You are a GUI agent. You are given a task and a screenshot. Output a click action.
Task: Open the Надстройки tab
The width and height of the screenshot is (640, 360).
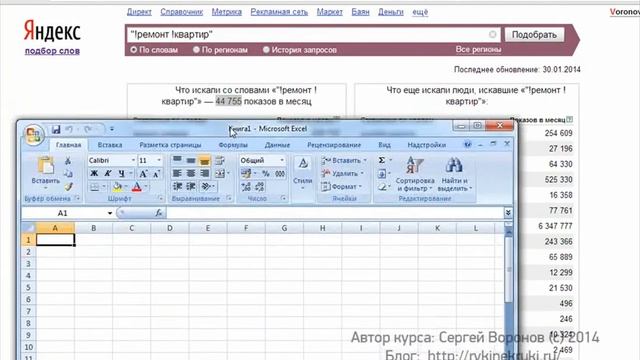click(427, 145)
